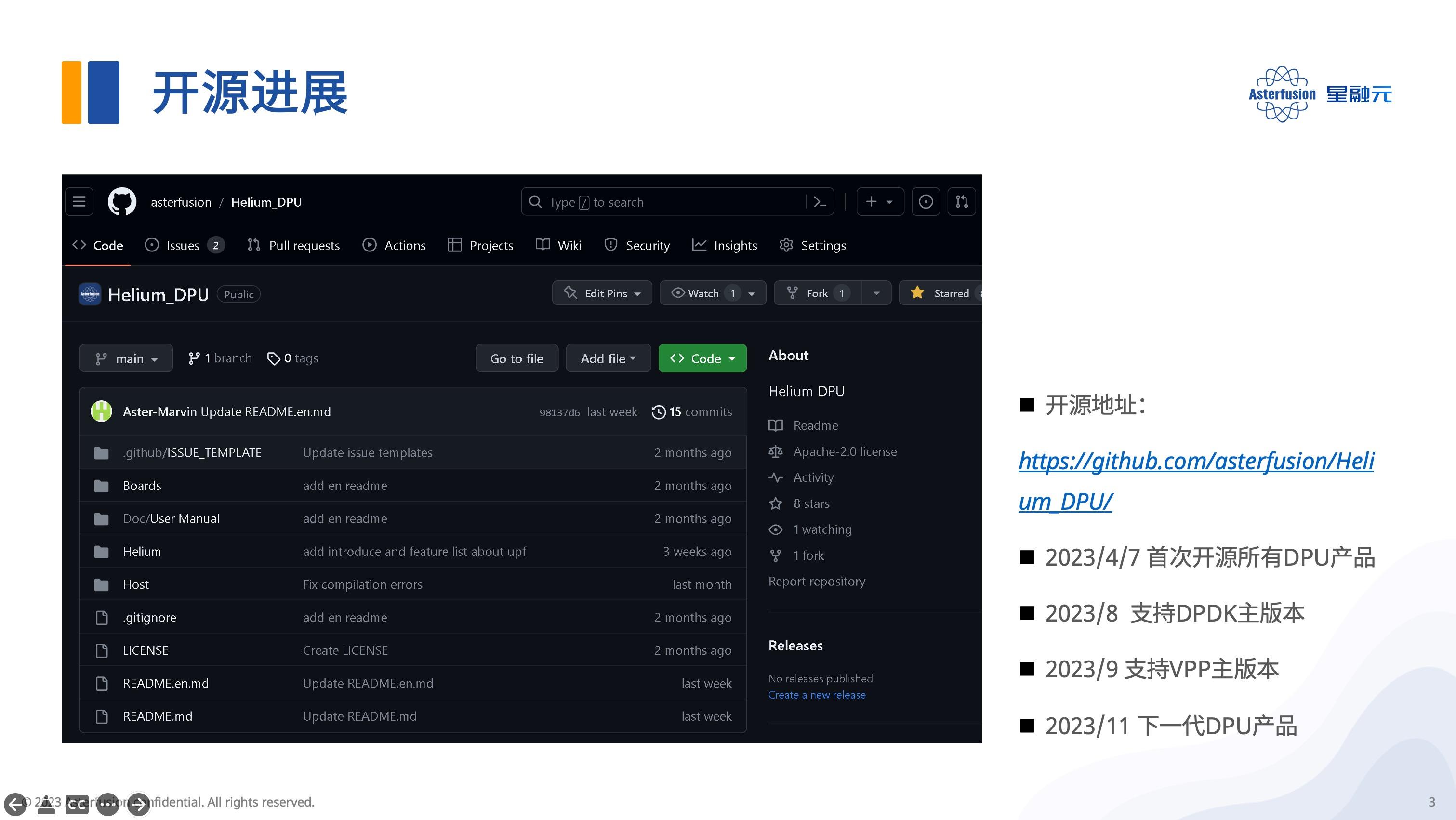Open the repository Settings tab
Image resolution: width=1456 pixels, height=820 pixels.
(812, 245)
